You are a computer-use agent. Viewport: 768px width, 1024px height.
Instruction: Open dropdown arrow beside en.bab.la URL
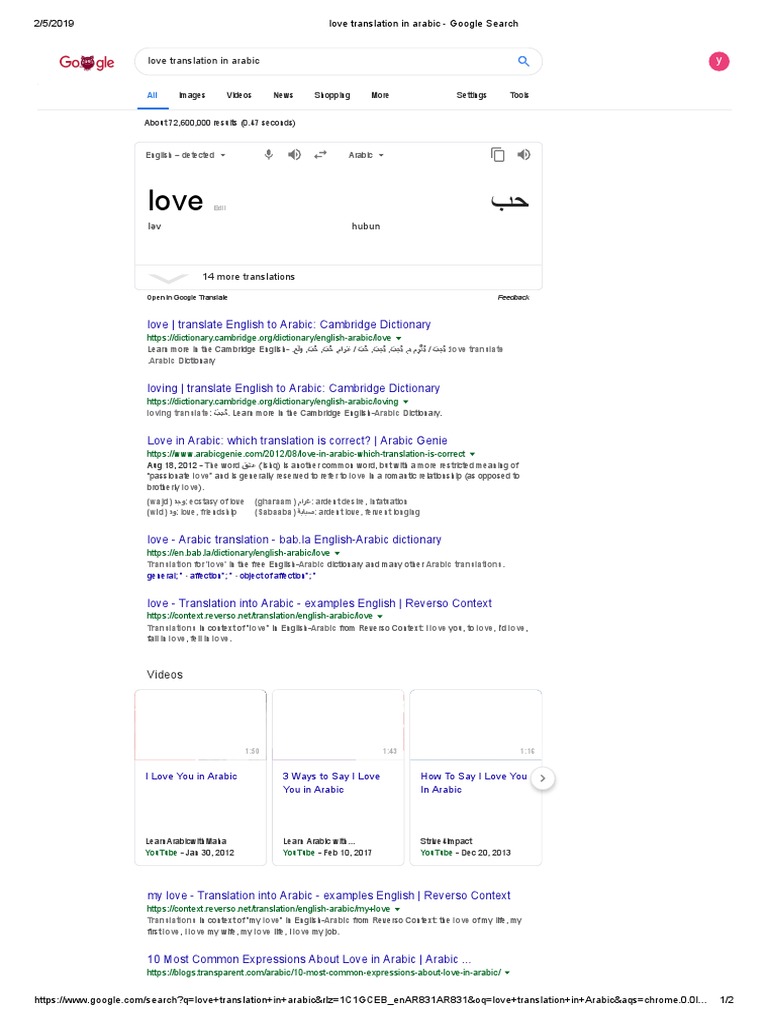coord(337,553)
